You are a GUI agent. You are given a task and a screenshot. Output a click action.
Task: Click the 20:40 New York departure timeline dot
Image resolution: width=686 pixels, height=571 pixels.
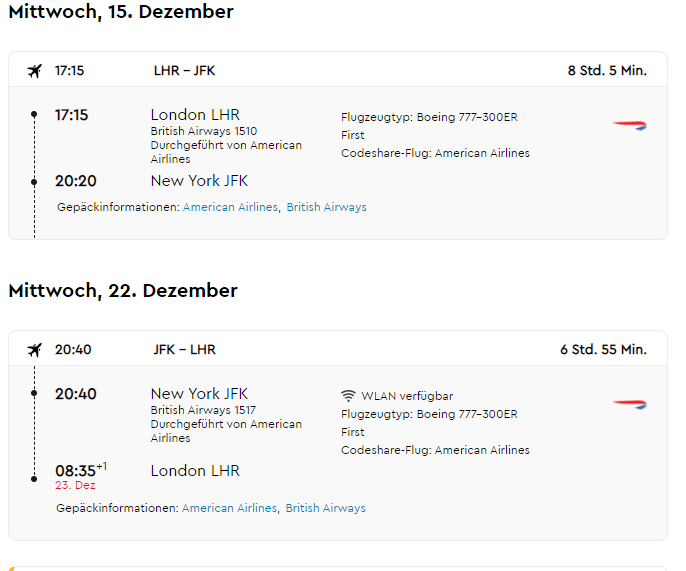pyautogui.click(x=34, y=394)
